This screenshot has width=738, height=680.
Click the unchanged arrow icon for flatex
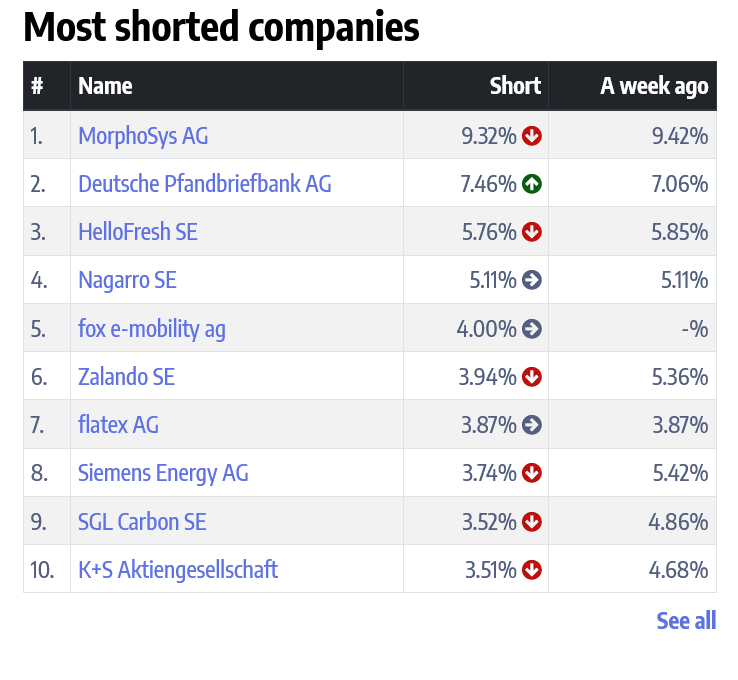click(532, 425)
